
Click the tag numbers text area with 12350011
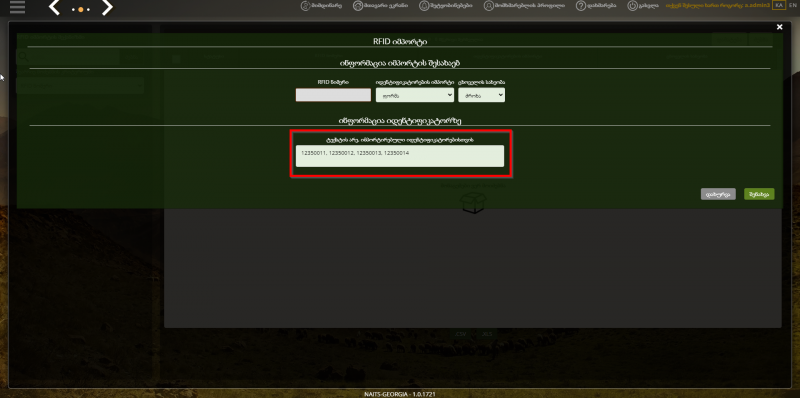400,156
